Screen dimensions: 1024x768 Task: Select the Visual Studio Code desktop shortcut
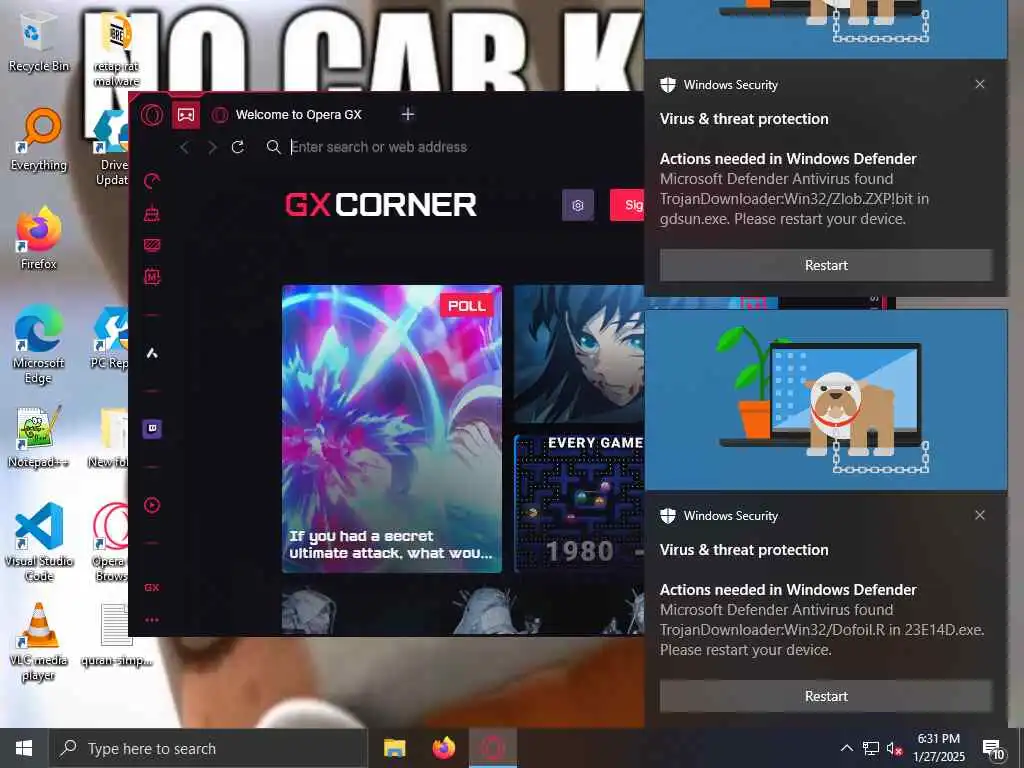click(39, 542)
